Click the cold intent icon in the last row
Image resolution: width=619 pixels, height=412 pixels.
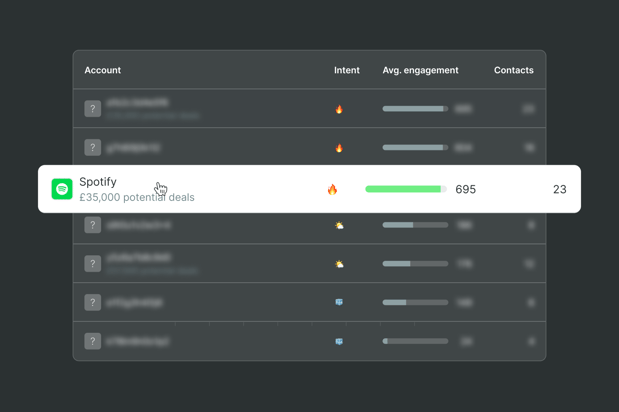pos(339,341)
